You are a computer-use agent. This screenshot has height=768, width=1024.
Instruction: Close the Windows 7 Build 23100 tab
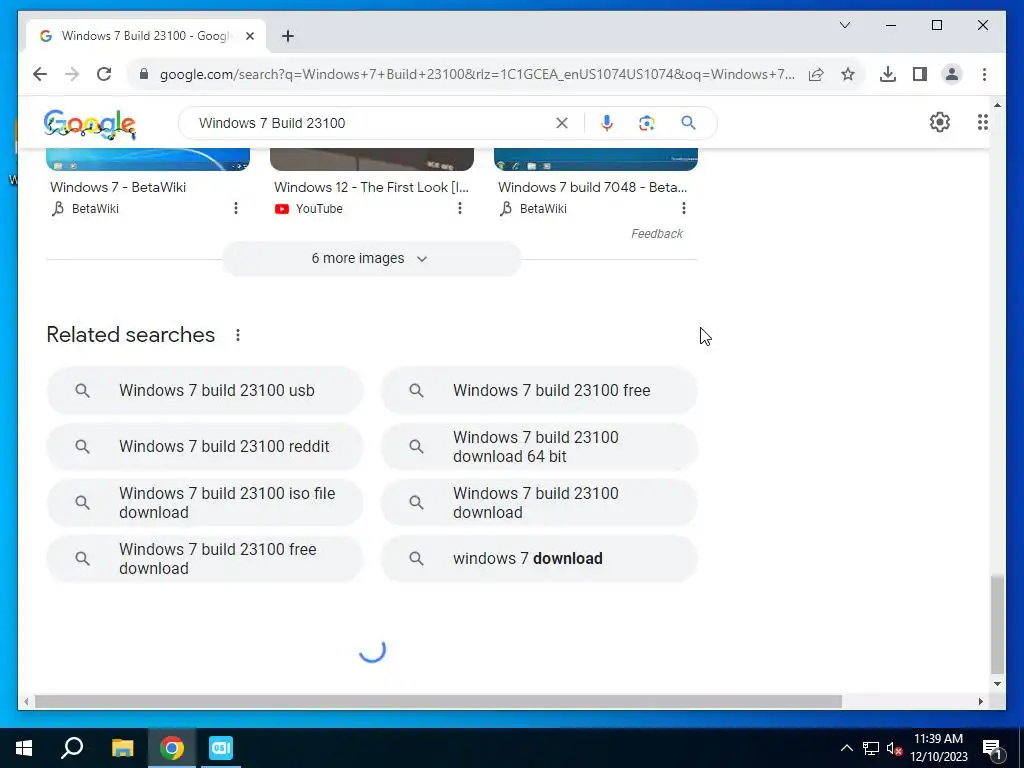249,36
